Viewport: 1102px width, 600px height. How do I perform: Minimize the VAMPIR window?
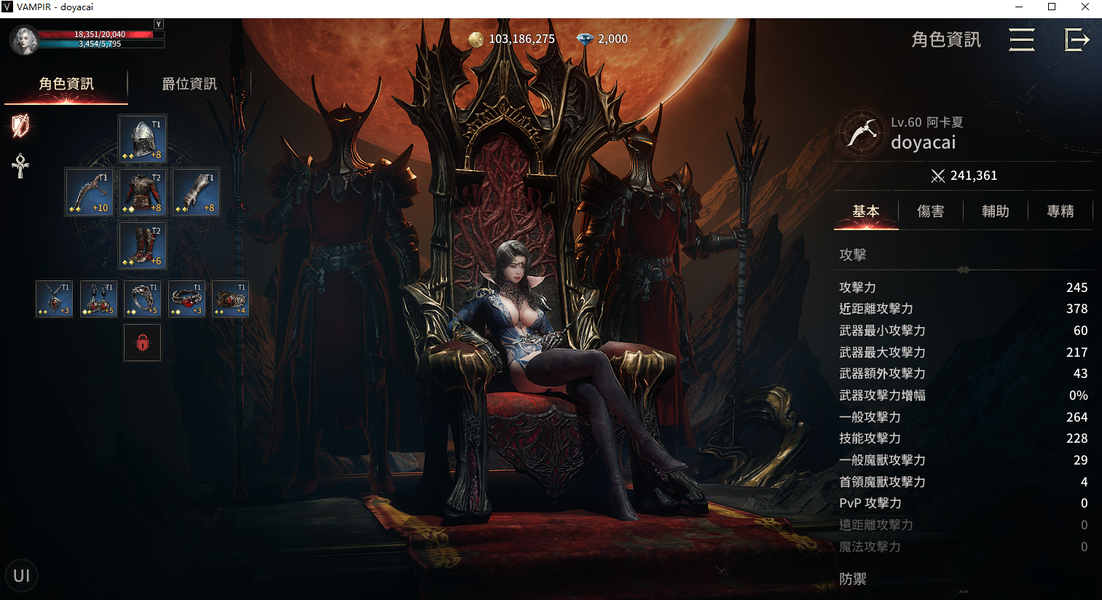[x=1018, y=7]
